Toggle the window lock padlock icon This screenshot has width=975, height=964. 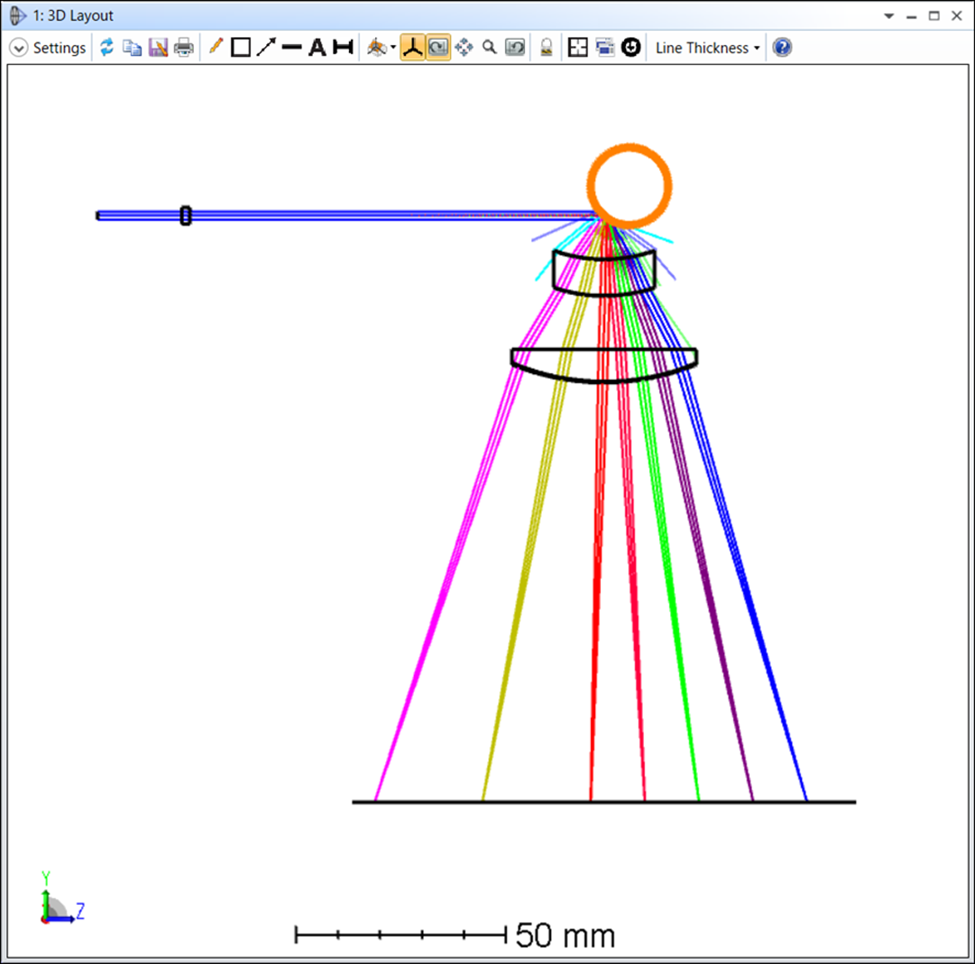click(x=547, y=47)
